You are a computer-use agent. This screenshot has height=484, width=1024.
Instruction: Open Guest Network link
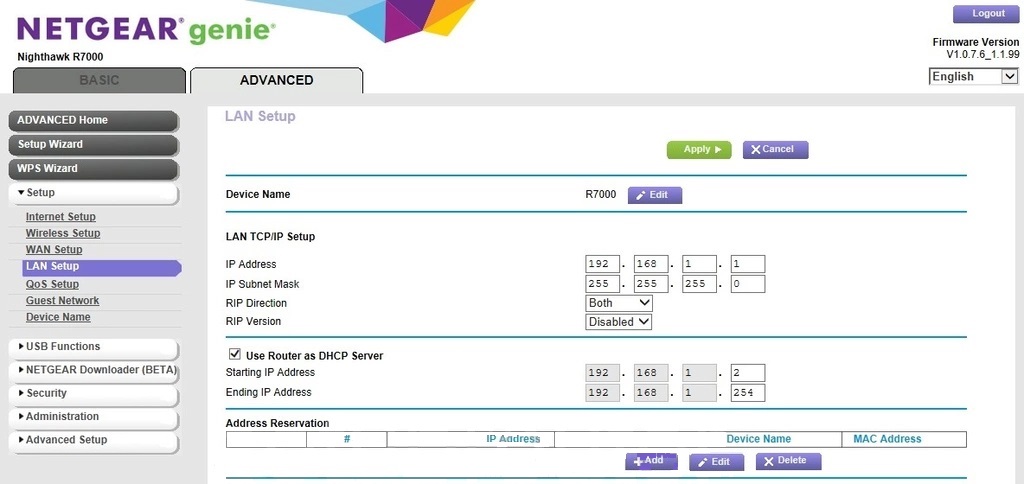(x=63, y=300)
